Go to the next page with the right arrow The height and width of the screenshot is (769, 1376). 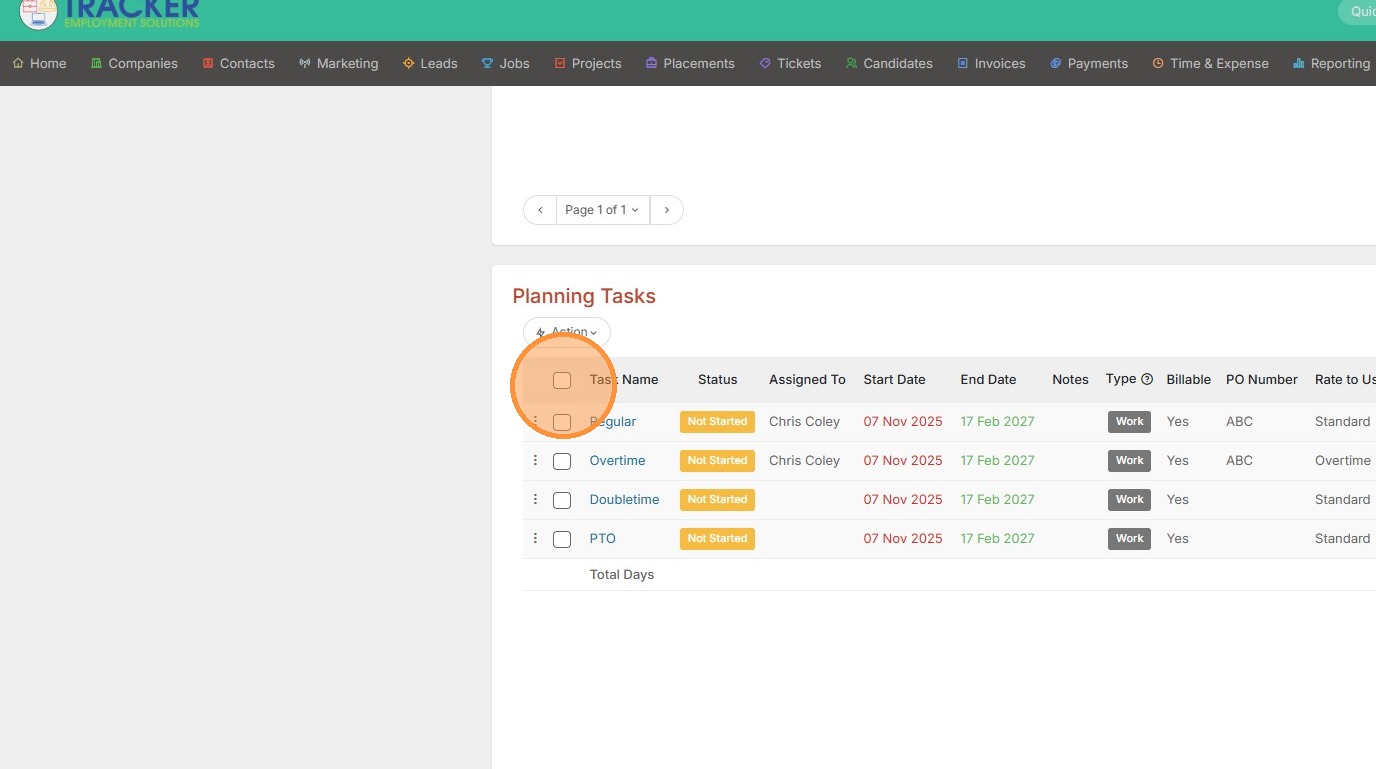coord(667,210)
